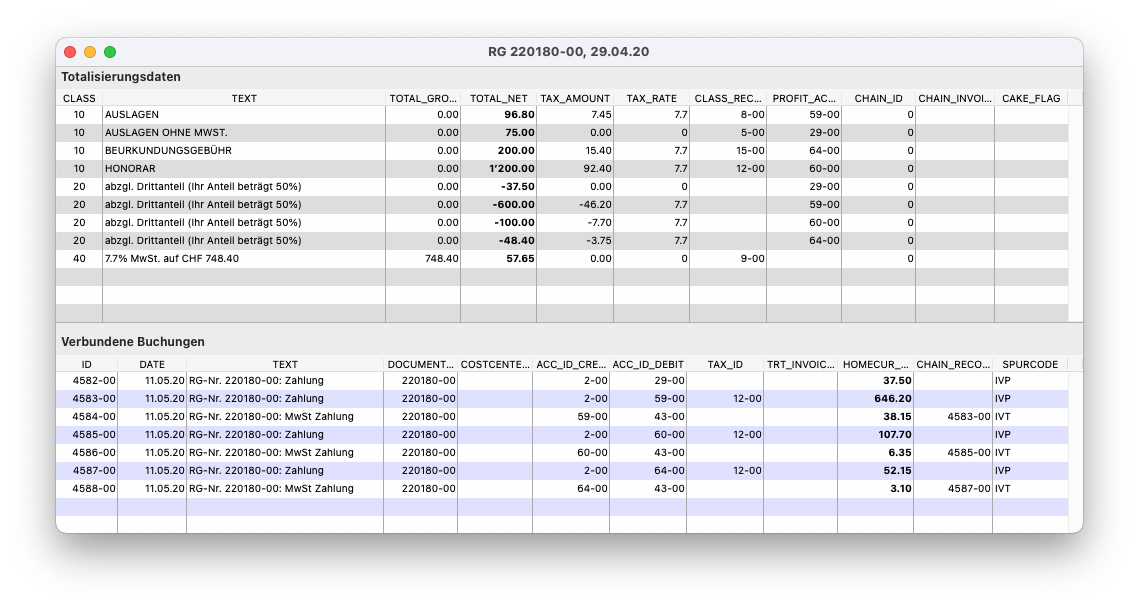Click total net value -48.40
1139x607 pixels.
516,240
